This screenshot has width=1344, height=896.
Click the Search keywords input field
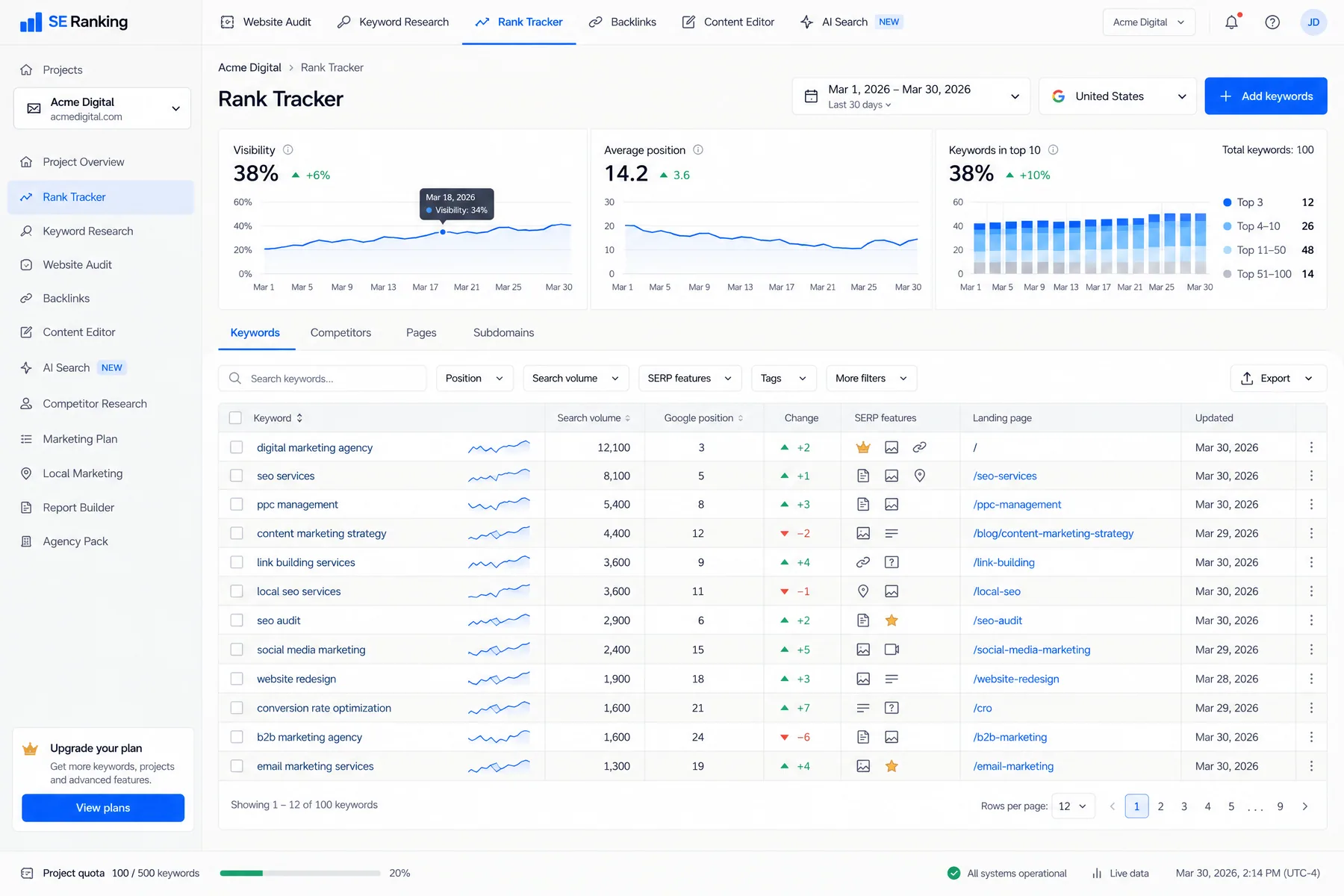point(323,379)
